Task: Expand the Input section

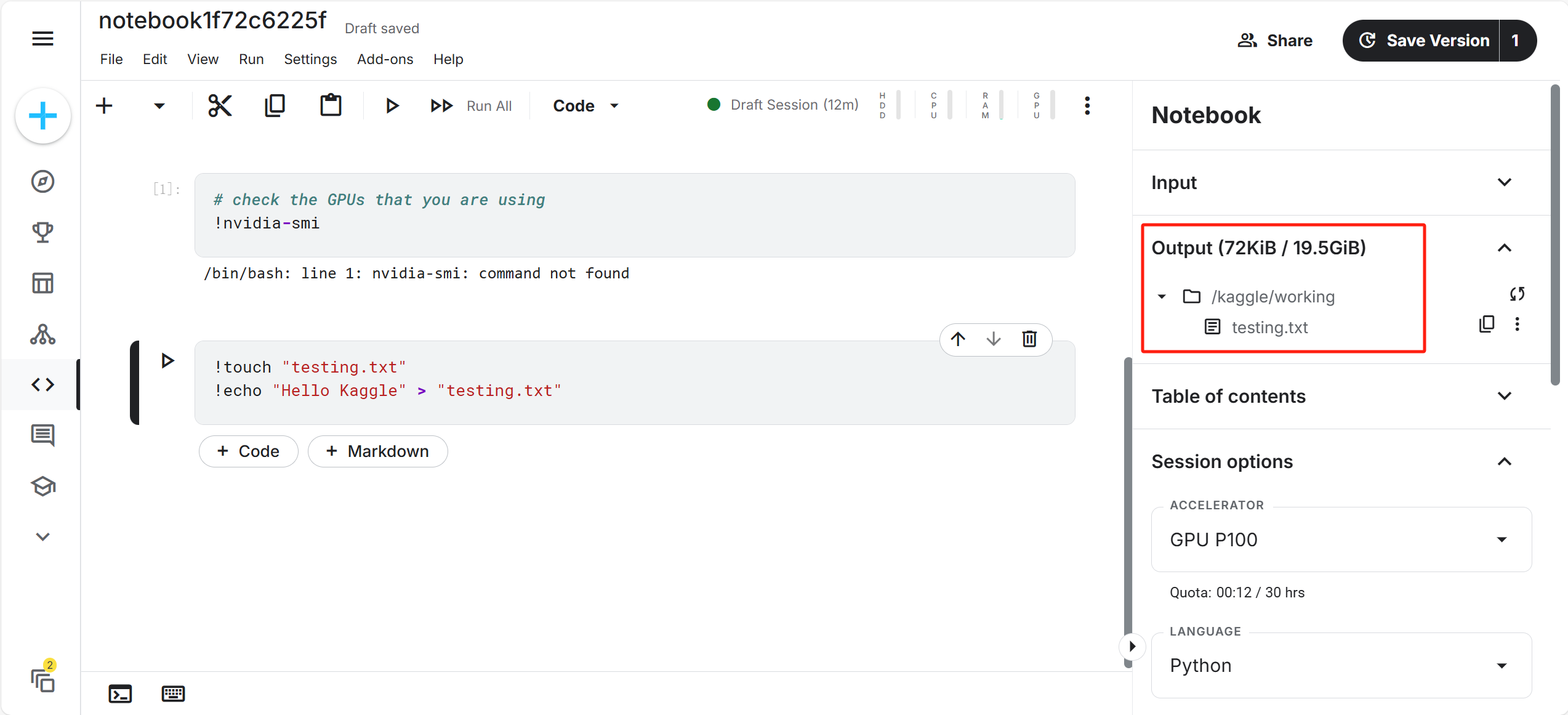Action: 1504,183
